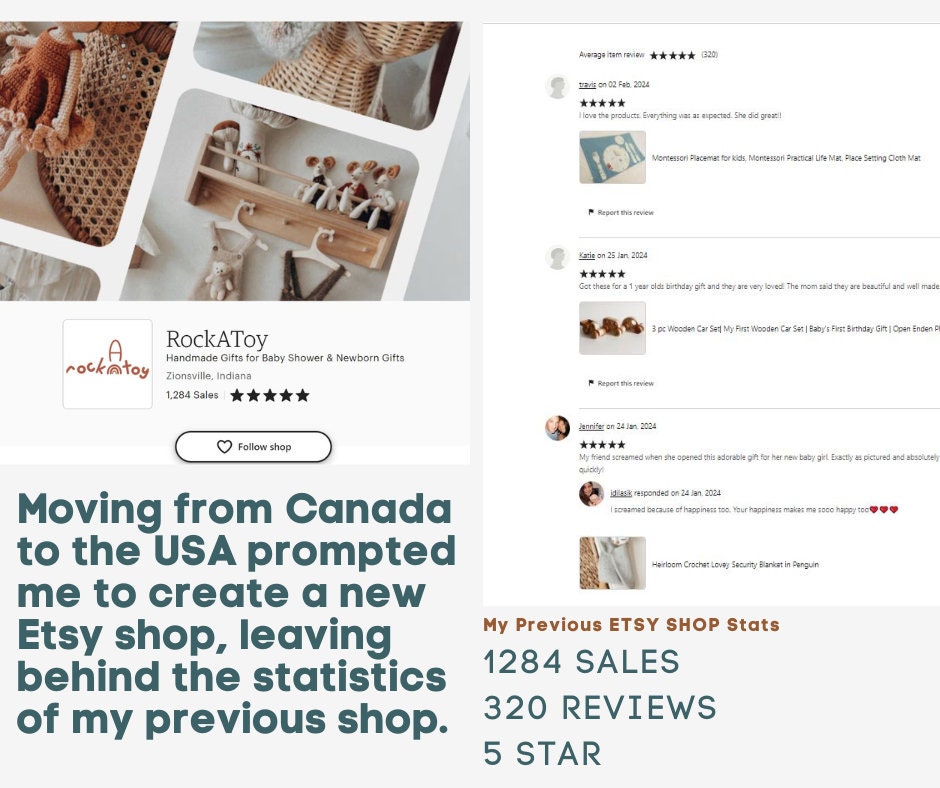
Task: Click the shop's five-star rating
Action: tap(270, 395)
